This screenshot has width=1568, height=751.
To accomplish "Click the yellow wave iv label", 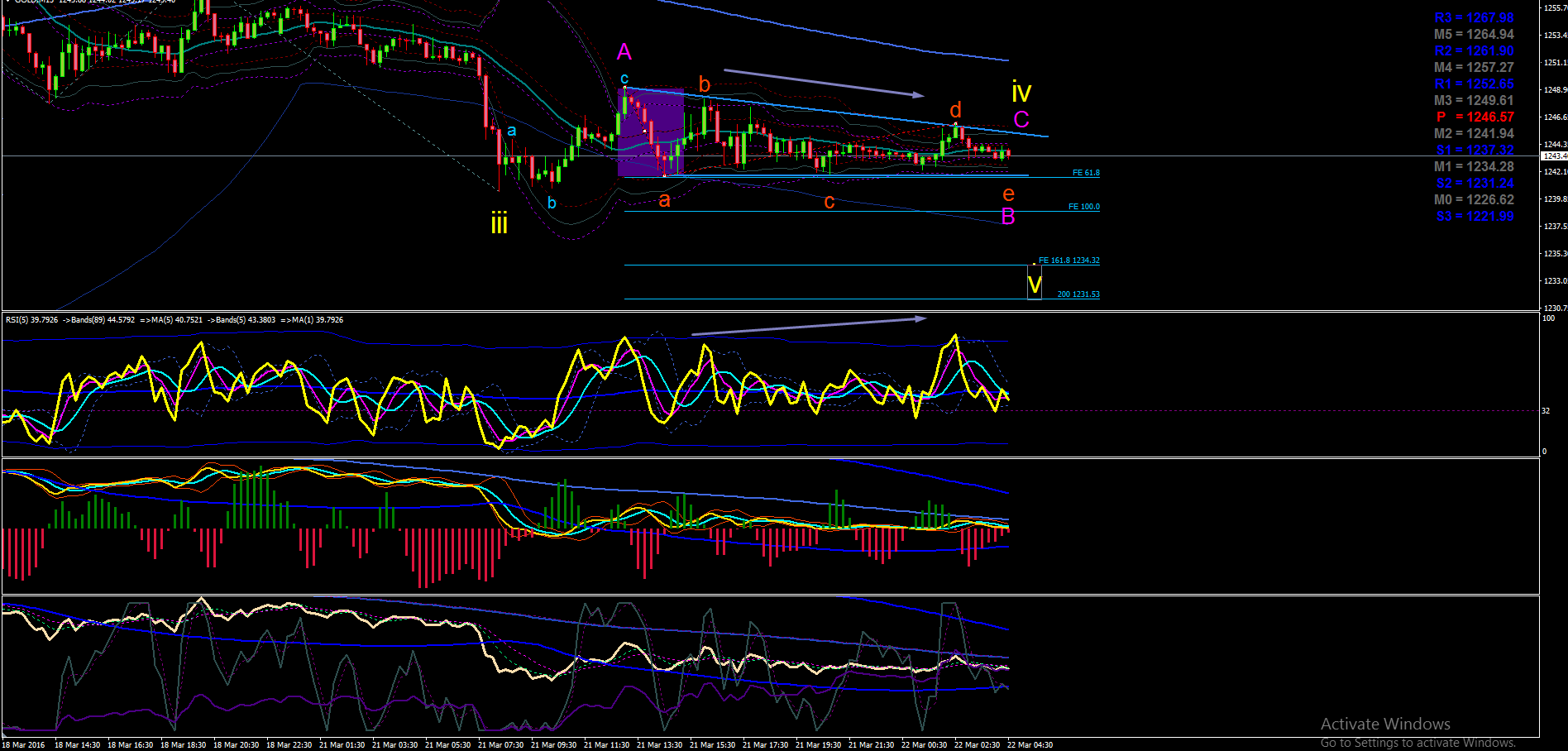I will 1022,91.
